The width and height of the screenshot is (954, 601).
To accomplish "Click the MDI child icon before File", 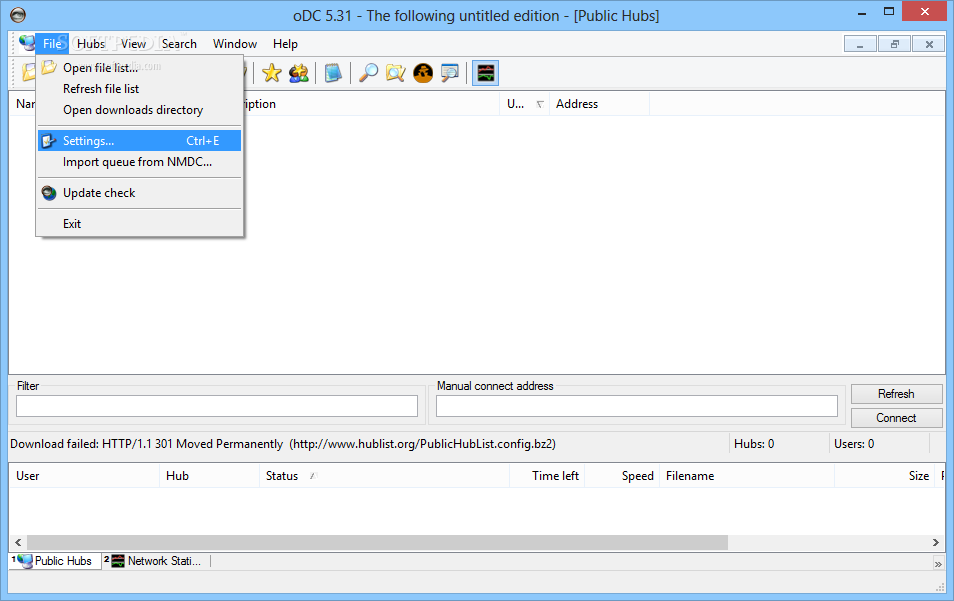I will point(26,43).
